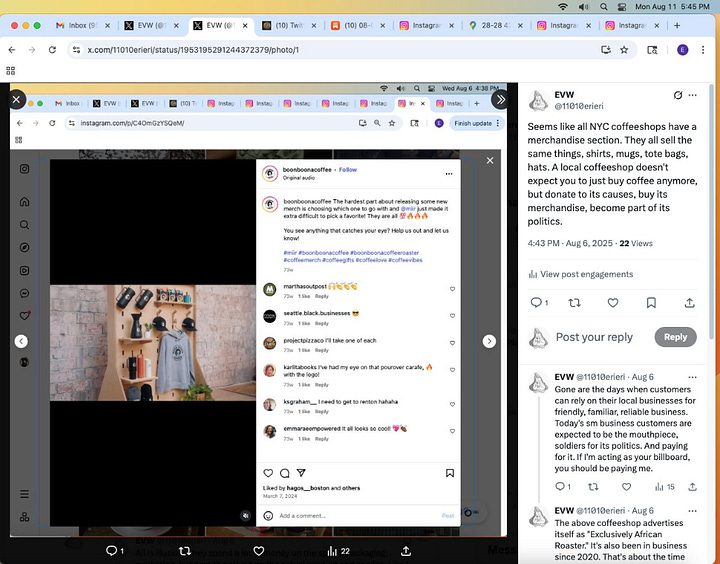
Task: Open Spotlight search in the macOS menu bar
Action: click(604, 7)
